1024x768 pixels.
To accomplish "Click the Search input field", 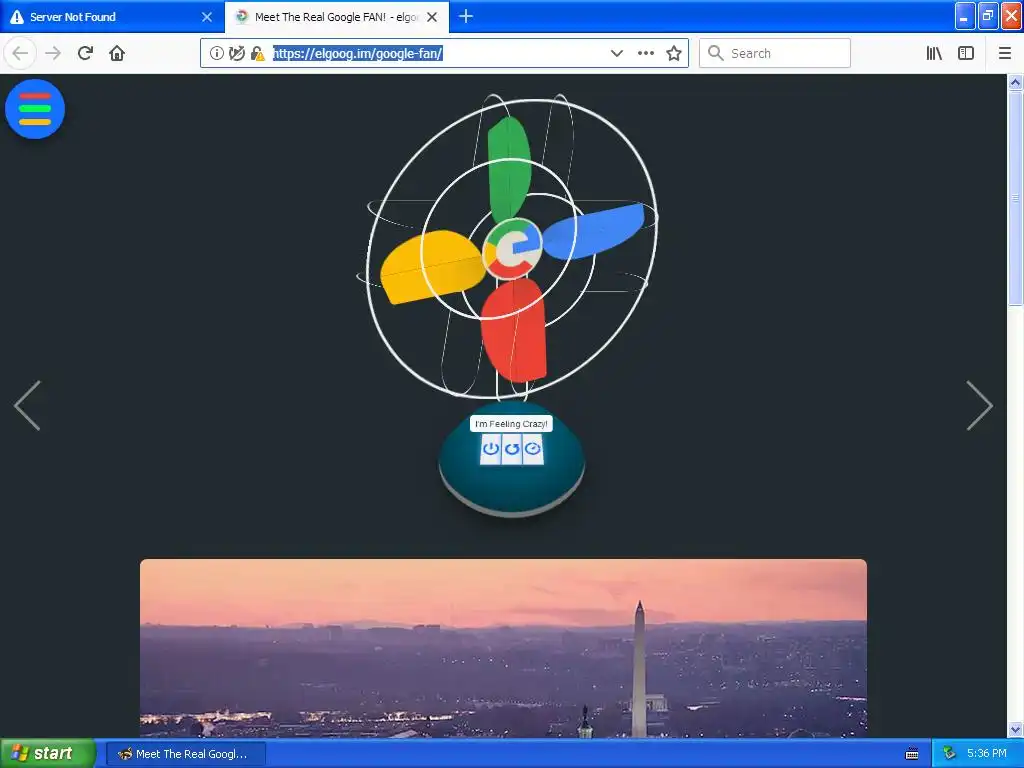I will tap(775, 53).
